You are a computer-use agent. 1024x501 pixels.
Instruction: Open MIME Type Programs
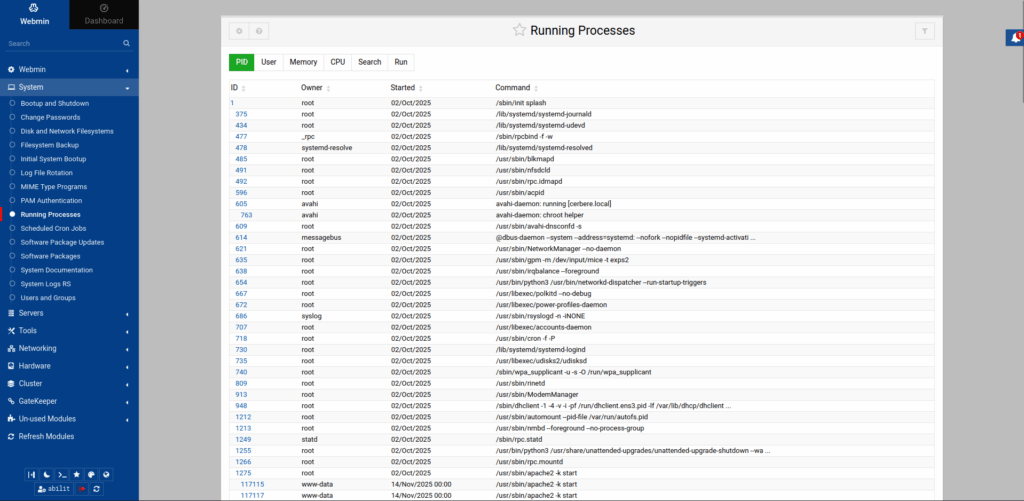point(54,187)
